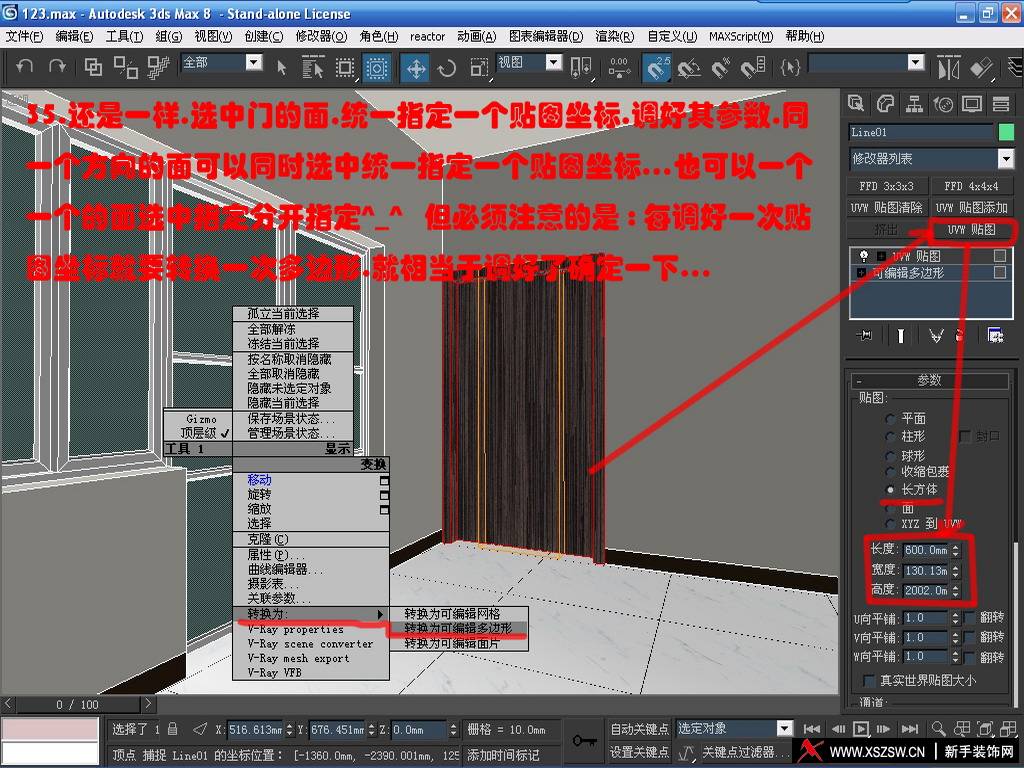Image resolution: width=1024 pixels, height=768 pixels.
Task: Click the 0 / 100 time slider
Action: (77, 705)
